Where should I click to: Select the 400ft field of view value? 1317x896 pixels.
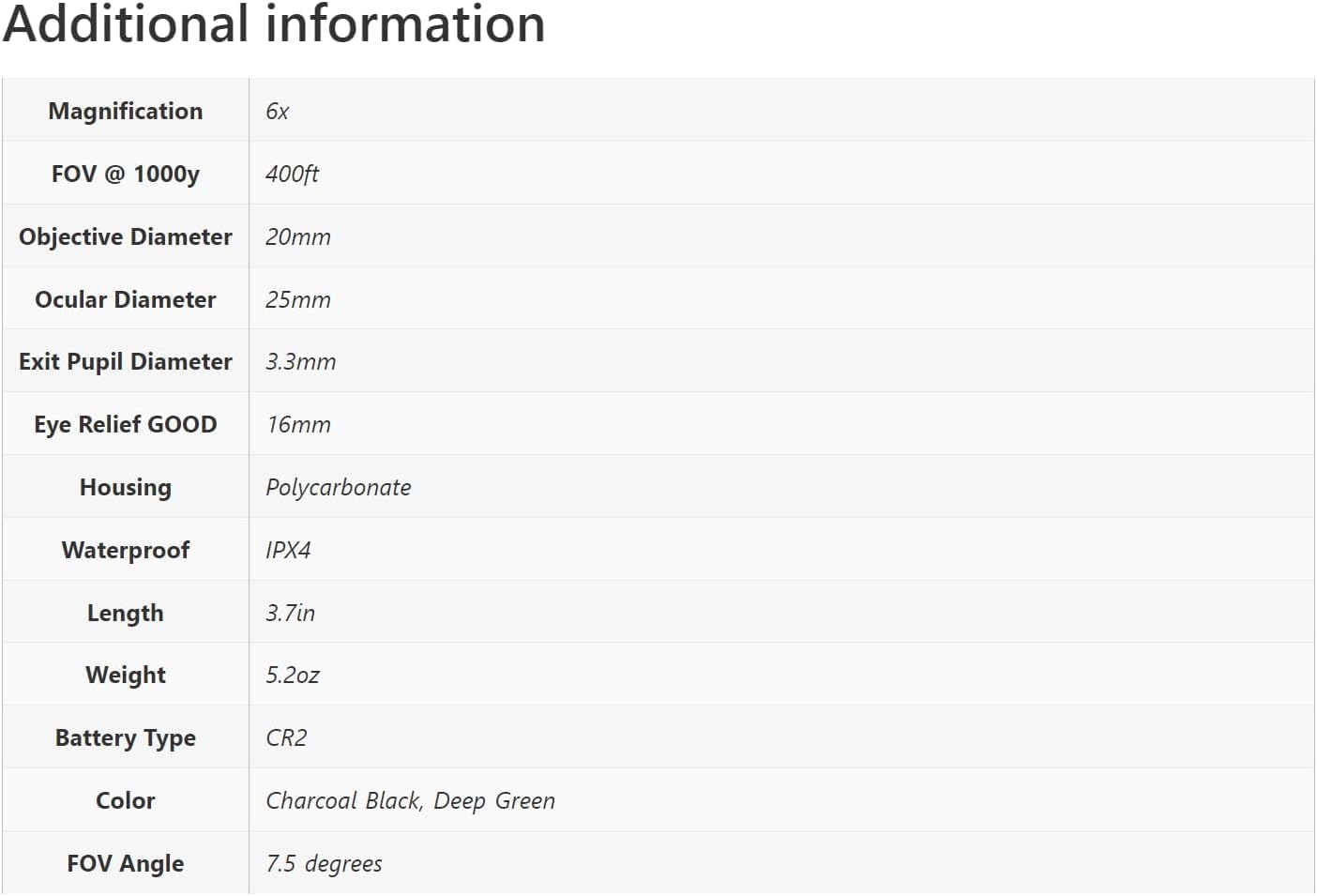coord(292,174)
